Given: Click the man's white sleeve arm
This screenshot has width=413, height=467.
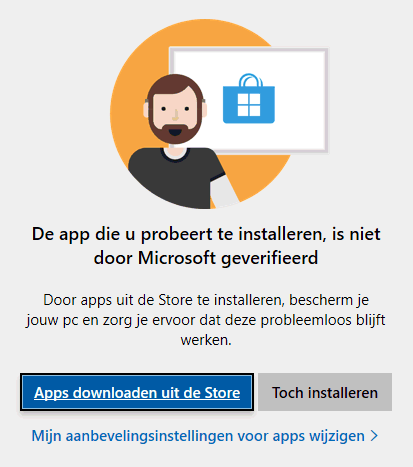Looking at the screenshot, I should point(223,192).
